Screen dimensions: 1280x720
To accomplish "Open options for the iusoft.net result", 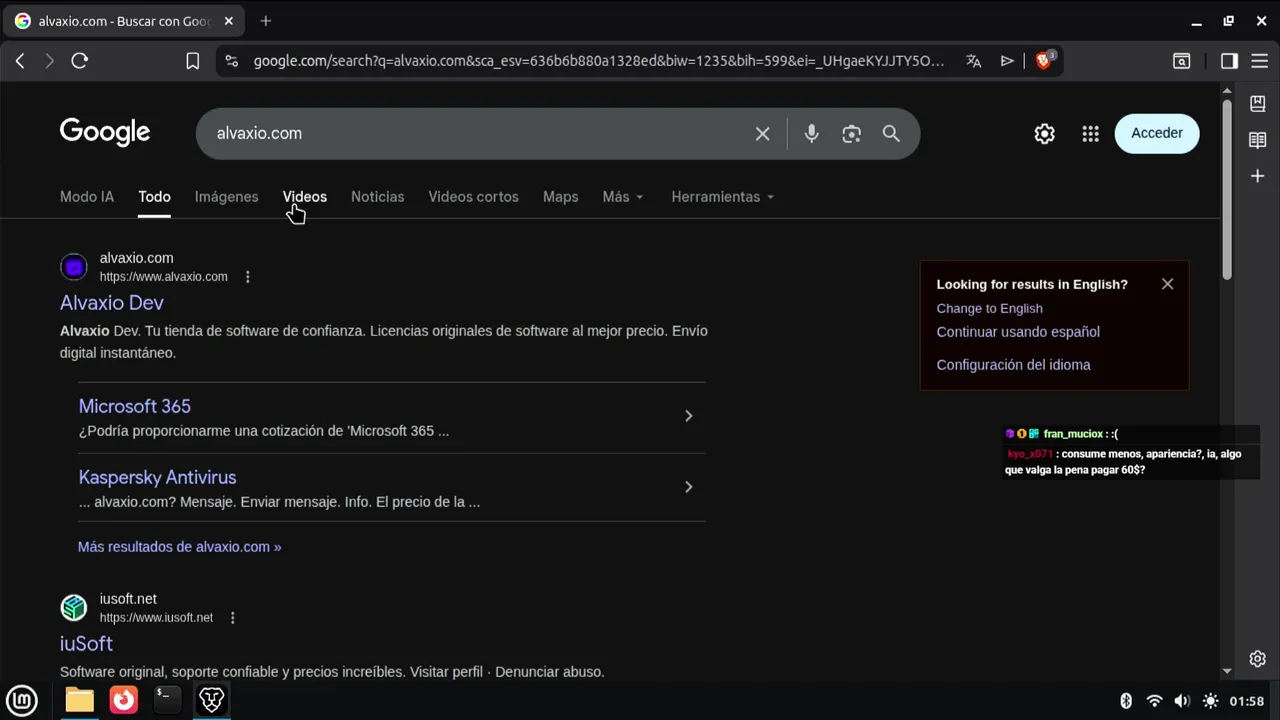I will [232, 618].
